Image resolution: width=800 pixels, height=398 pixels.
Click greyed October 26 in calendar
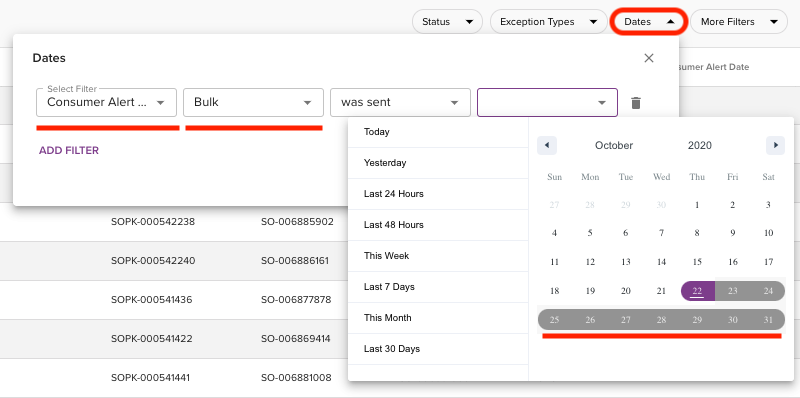pyautogui.click(x=590, y=320)
